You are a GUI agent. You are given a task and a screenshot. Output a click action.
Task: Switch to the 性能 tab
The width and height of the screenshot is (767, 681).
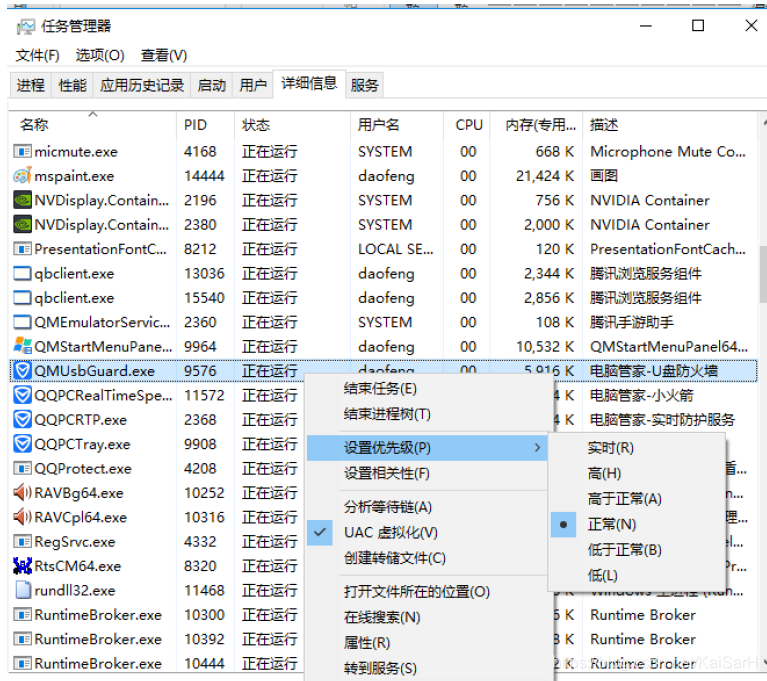point(72,85)
